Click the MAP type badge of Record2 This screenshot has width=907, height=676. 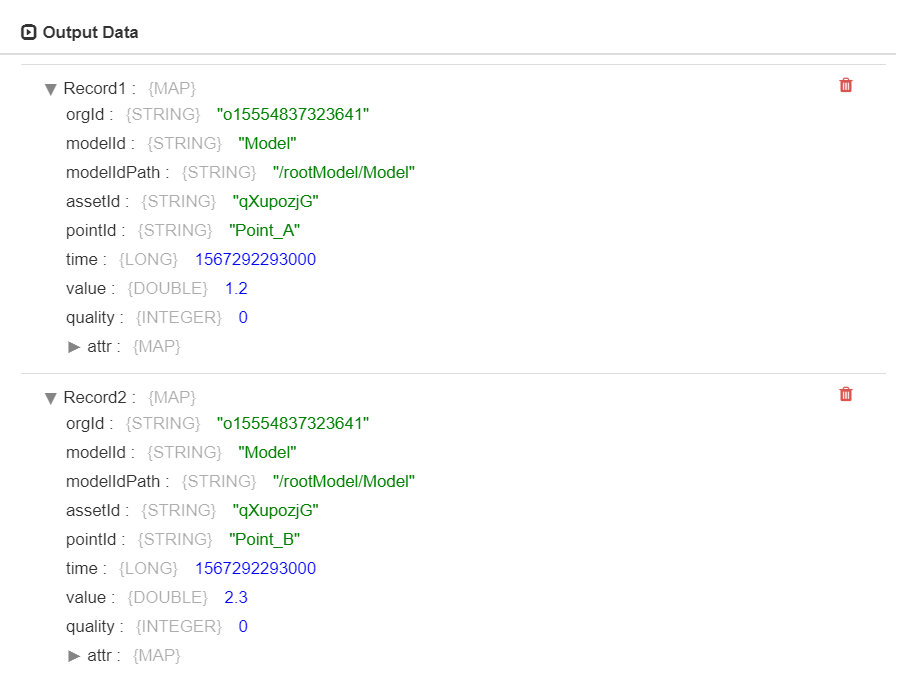[171, 397]
